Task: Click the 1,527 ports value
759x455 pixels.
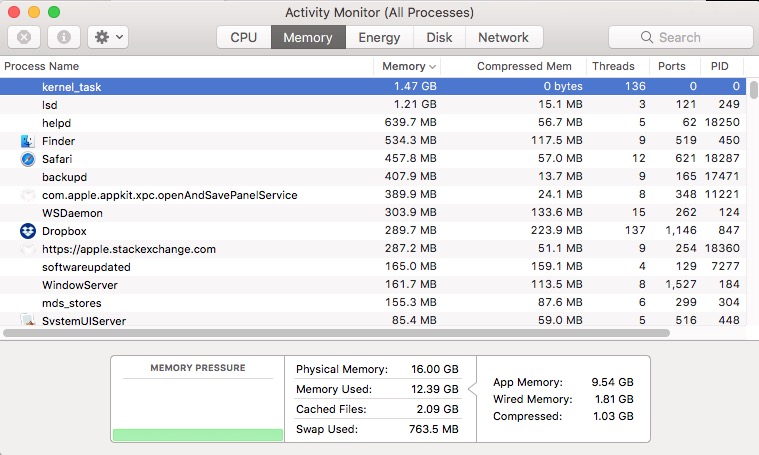Action: [681, 284]
